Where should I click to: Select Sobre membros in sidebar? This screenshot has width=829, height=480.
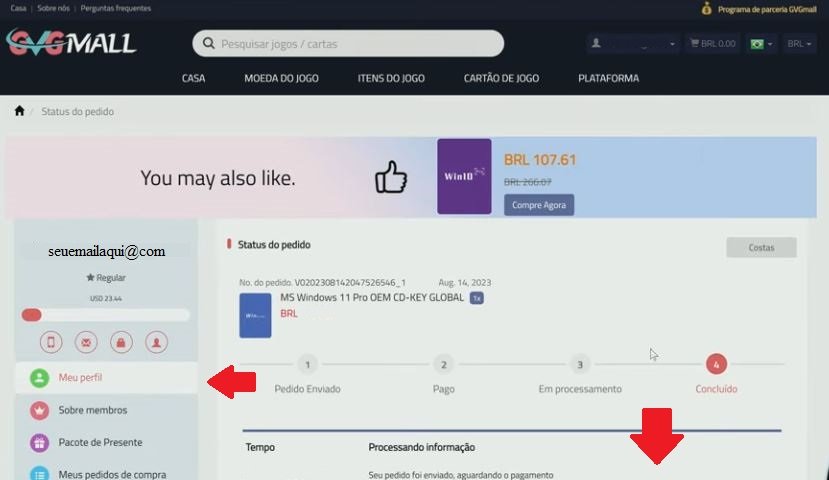click(106, 410)
